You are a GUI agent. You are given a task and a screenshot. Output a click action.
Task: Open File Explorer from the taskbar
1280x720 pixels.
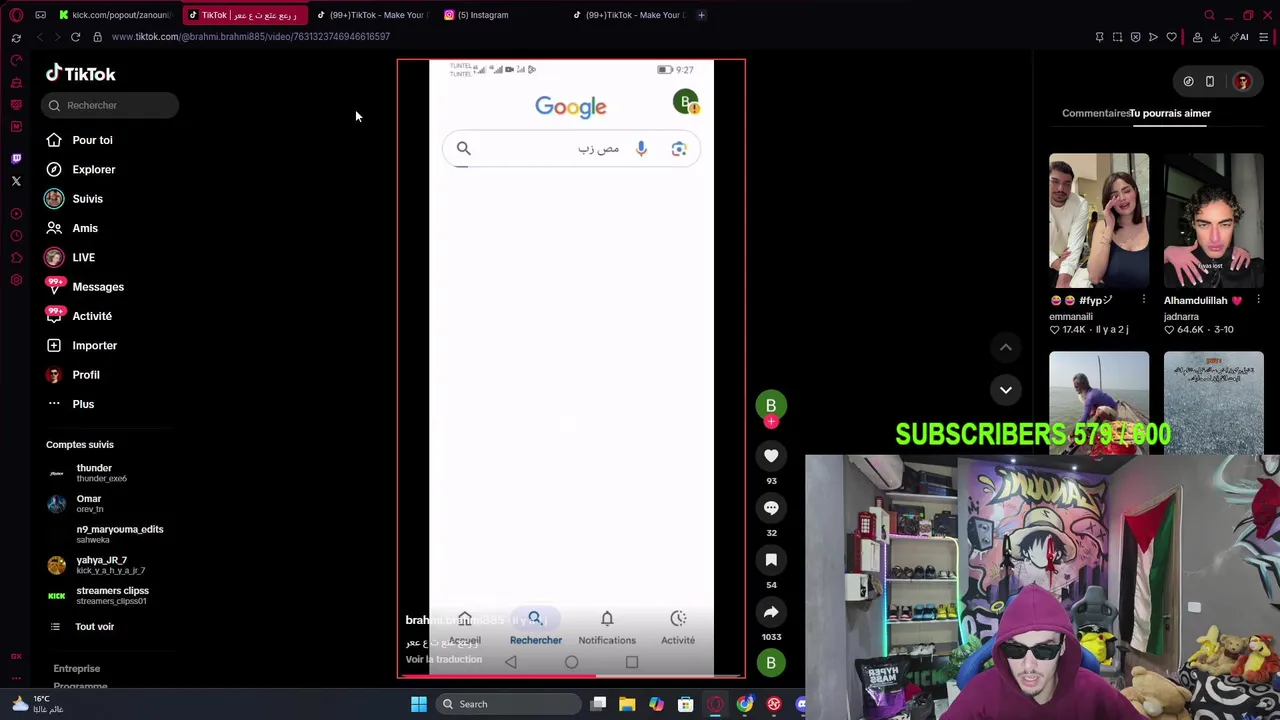pyautogui.click(x=627, y=704)
